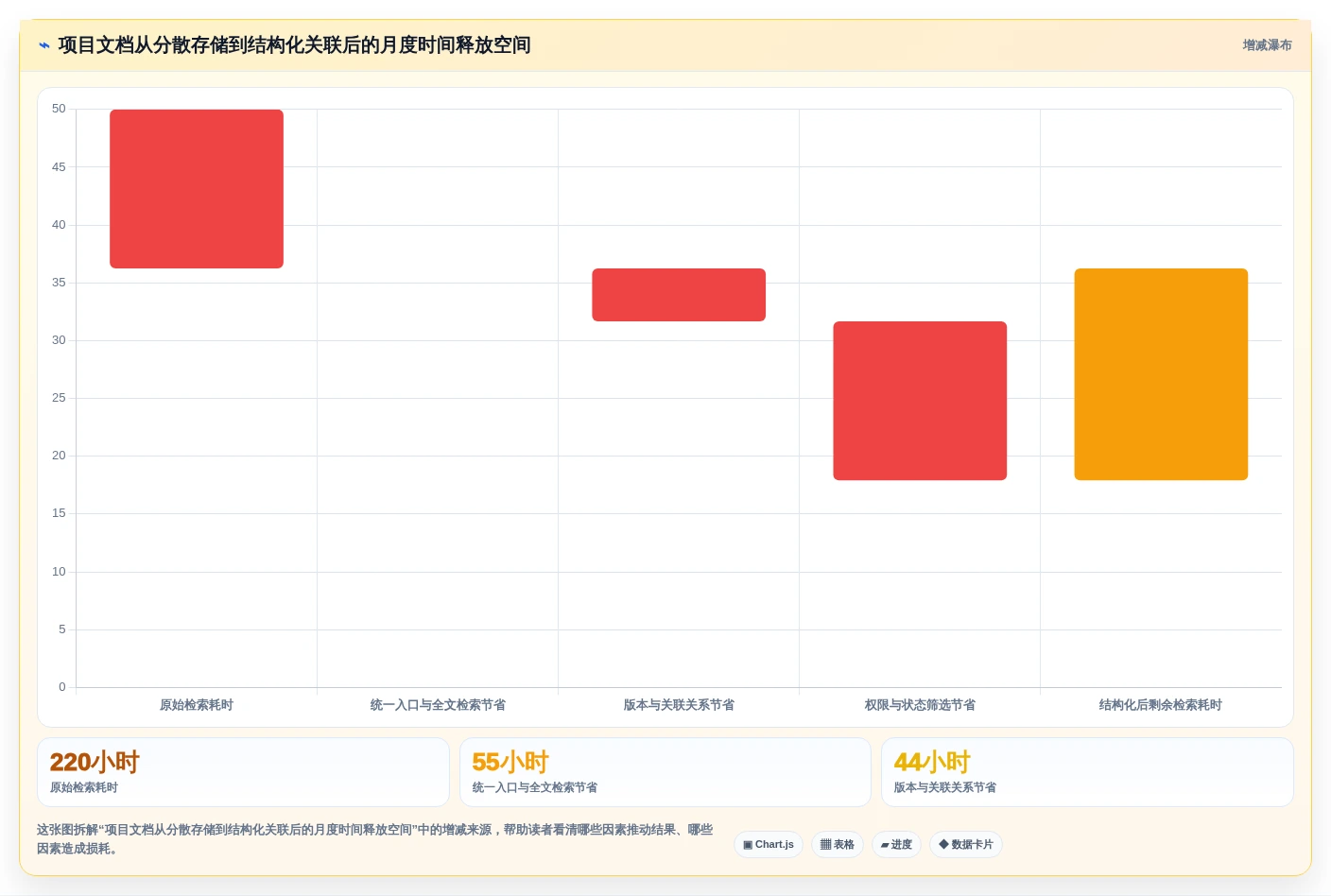Click the y-axis value 35
Image resolution: width=1331 pixels, height=896 pixels.
tap(59, 283)
